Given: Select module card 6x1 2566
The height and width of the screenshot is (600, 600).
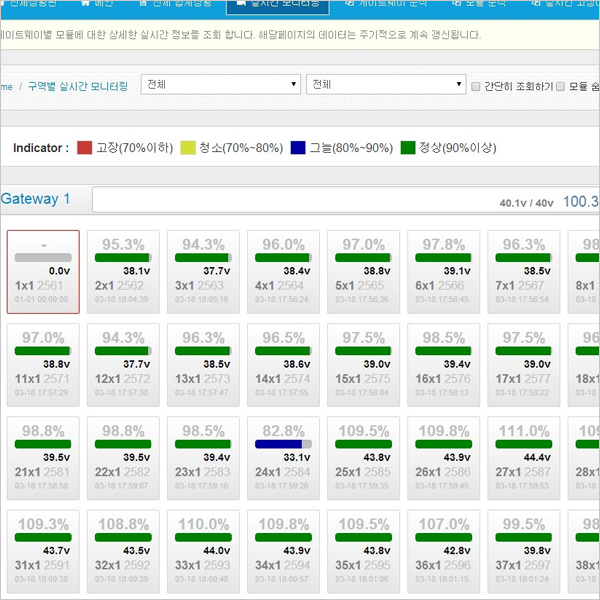Looking at the screenshot, I should 443,272.
